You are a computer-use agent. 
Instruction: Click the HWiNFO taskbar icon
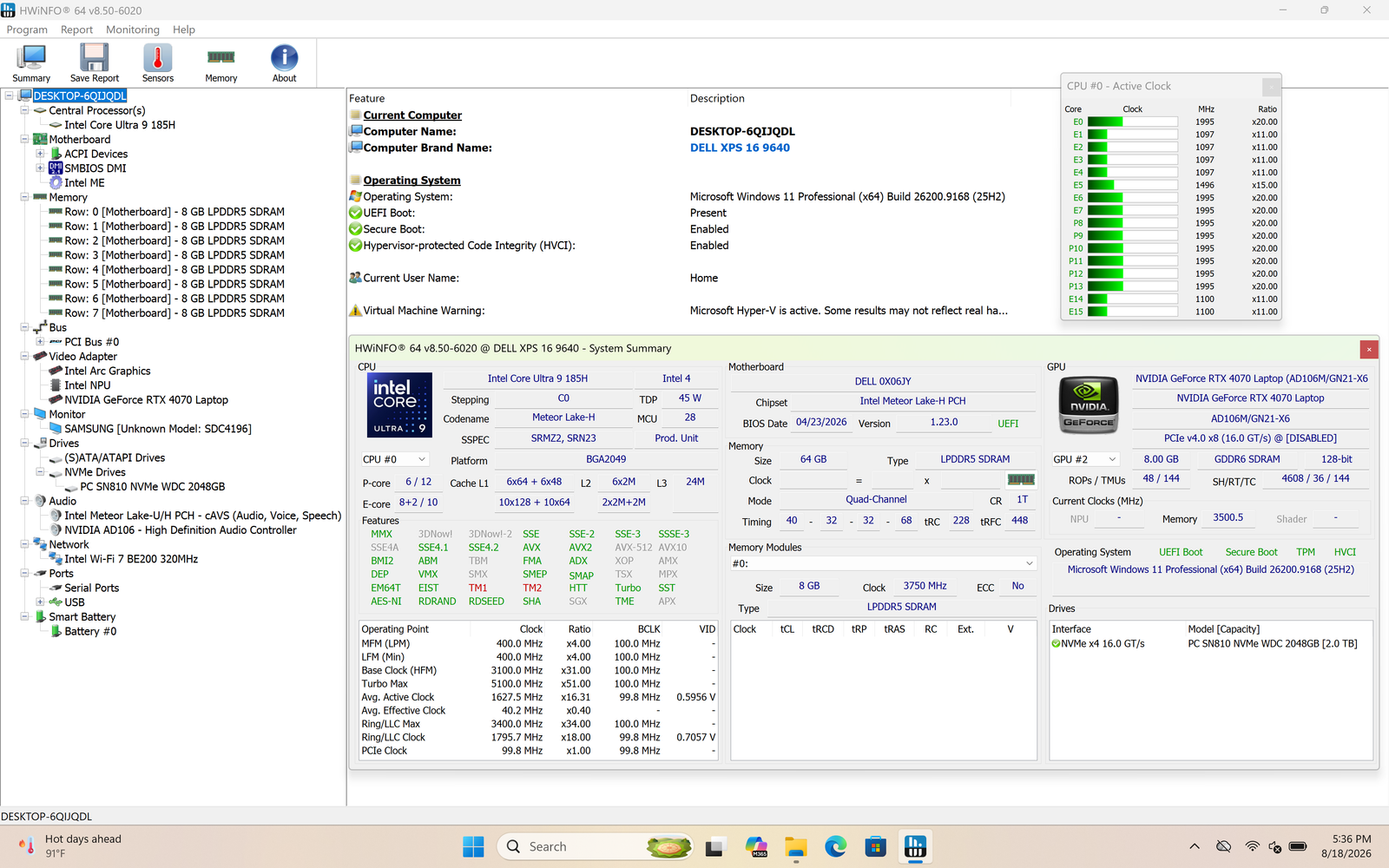(915, 846)
